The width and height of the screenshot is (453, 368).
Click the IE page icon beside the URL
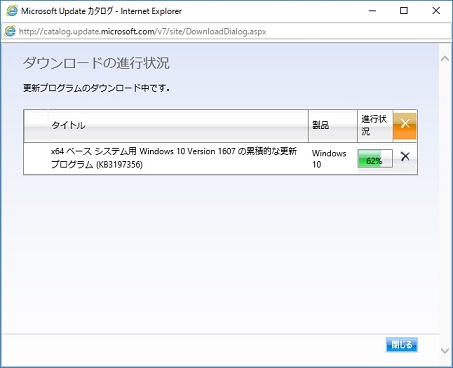pyautogui.click(x=10, y=31)
